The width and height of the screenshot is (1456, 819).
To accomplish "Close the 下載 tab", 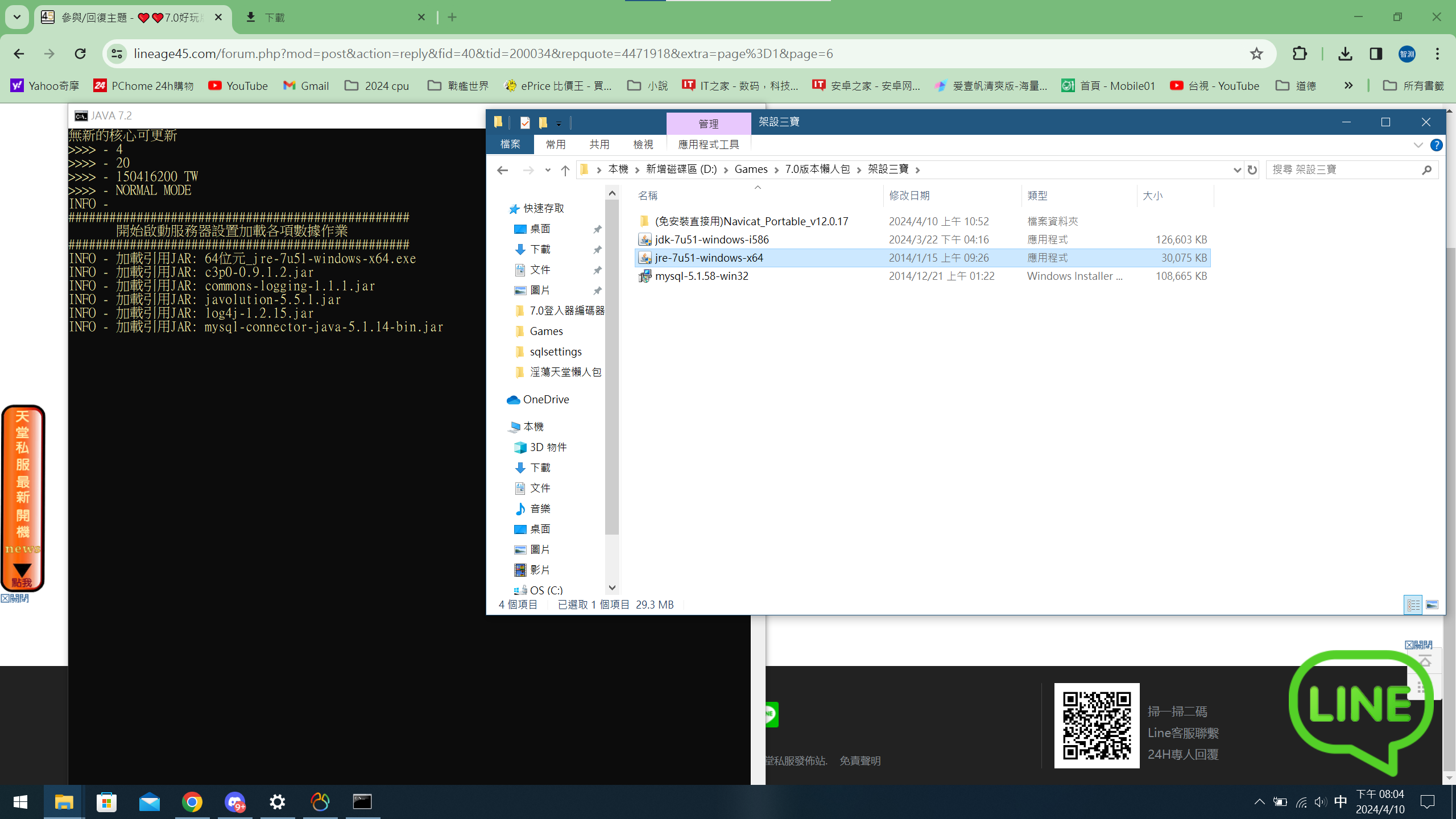I will 421,17.
